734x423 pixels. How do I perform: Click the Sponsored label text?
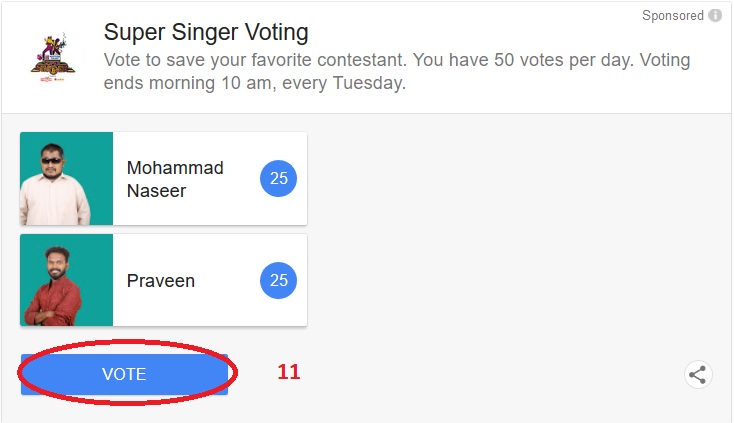coord(672,16)
